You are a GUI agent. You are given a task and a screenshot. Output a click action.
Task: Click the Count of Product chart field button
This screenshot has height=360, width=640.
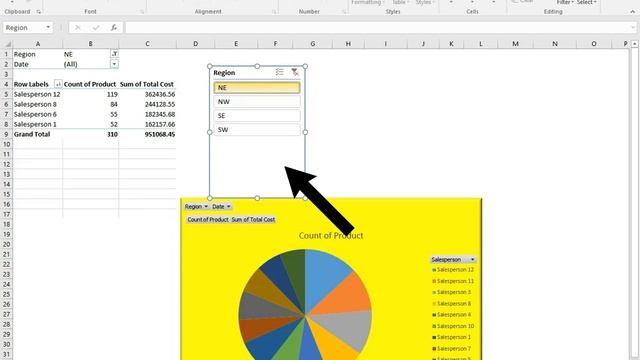[x=208, y=220]
